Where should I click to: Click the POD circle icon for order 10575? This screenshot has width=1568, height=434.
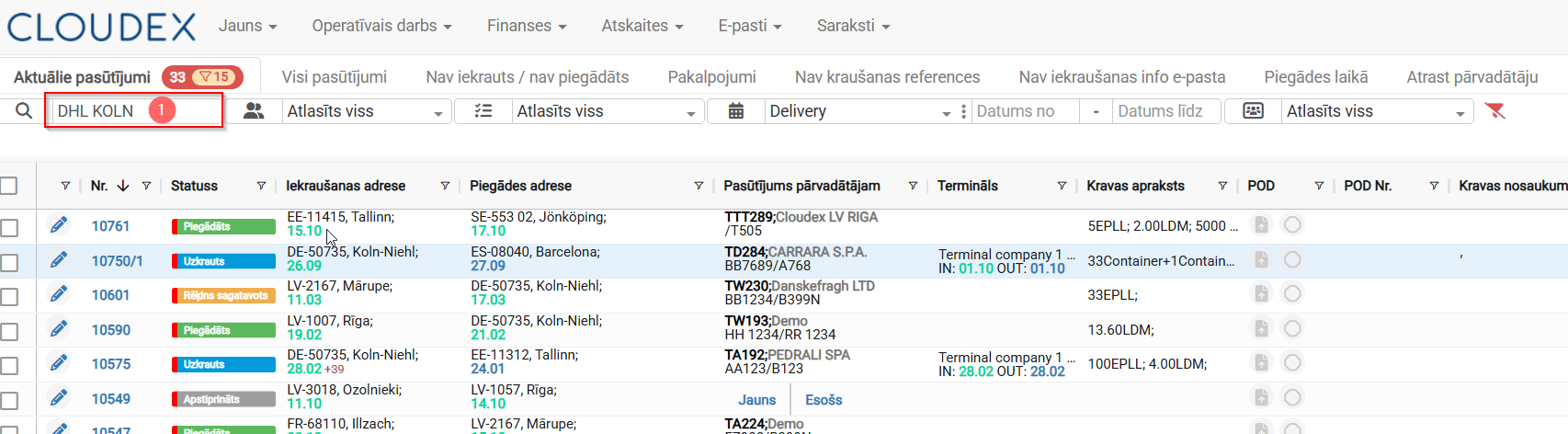(1292, 362)
